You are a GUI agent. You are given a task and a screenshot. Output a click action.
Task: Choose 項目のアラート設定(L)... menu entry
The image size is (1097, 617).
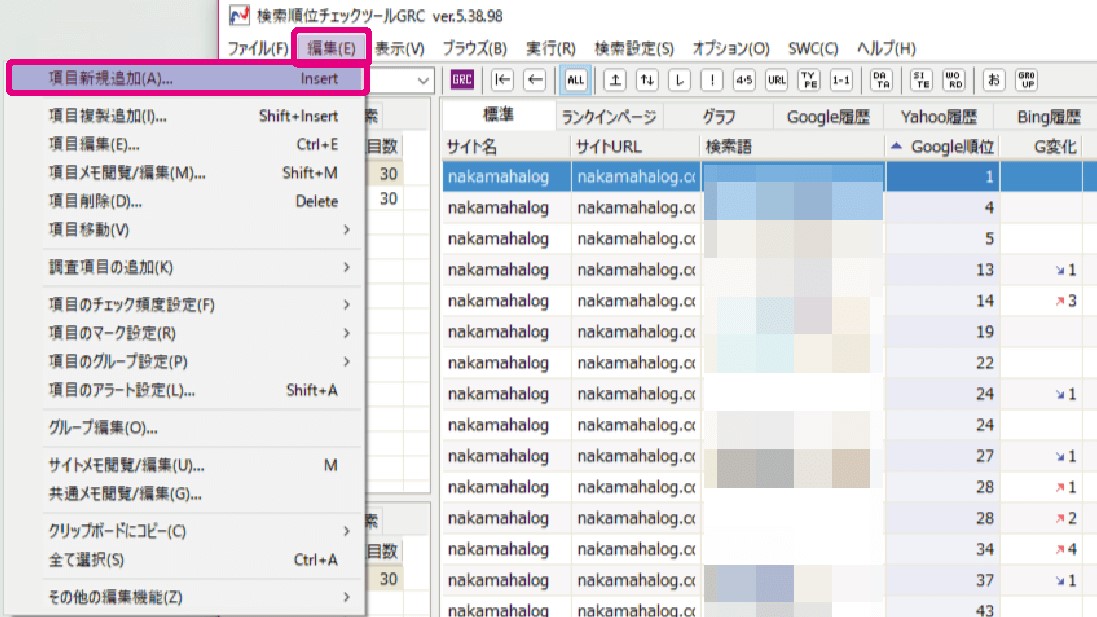(x=187, y=390)
